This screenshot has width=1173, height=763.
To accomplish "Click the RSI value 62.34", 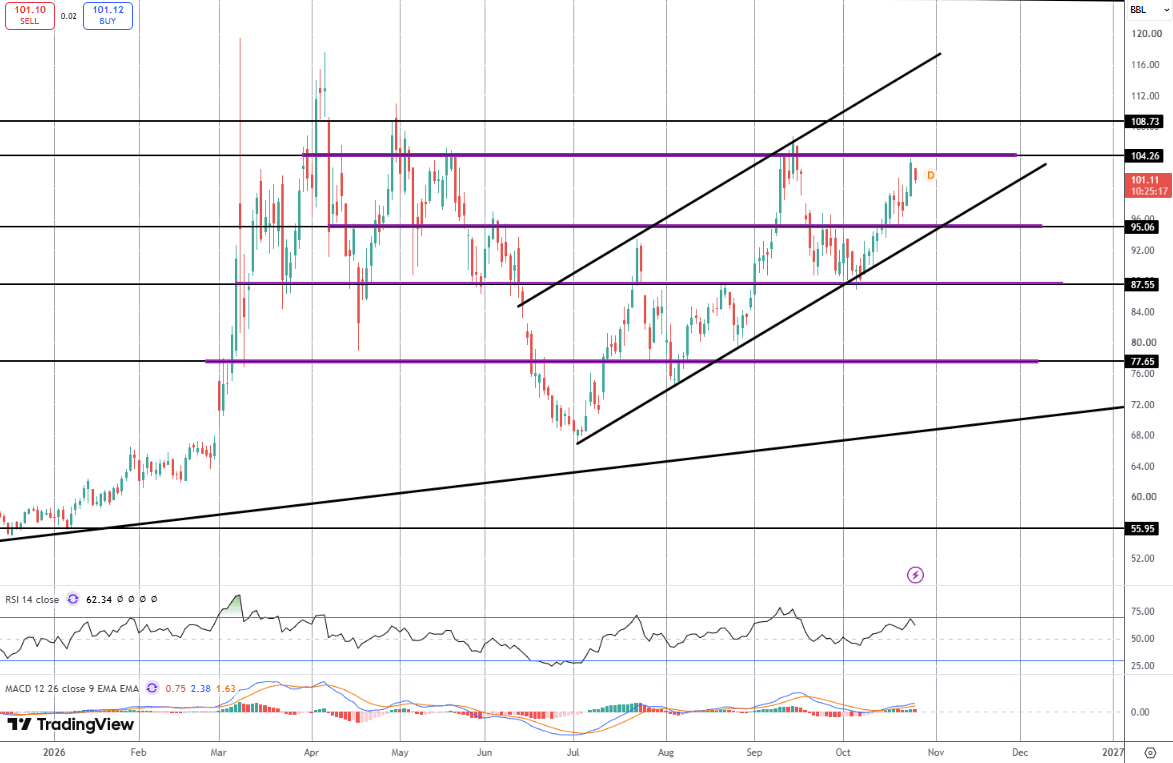I will click(99, 599).
